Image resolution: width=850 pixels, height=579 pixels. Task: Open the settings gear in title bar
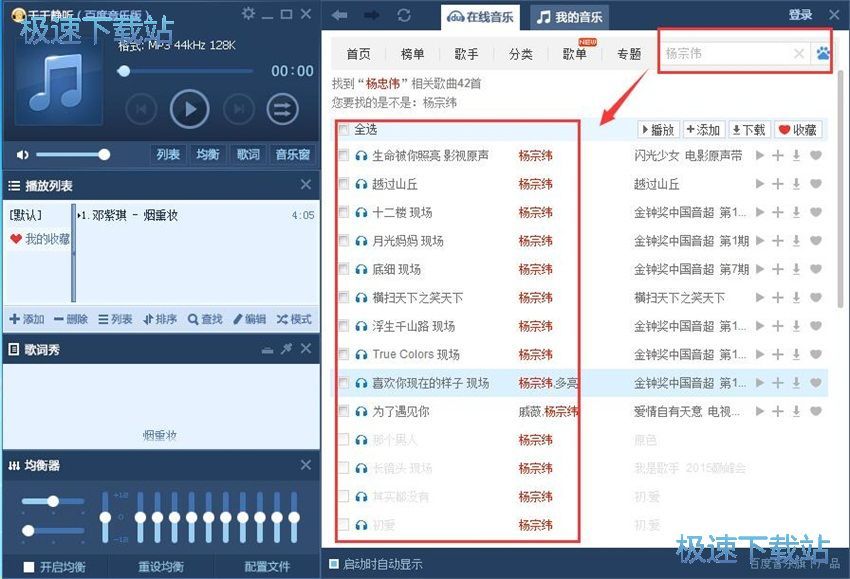(x=248, y=14)
